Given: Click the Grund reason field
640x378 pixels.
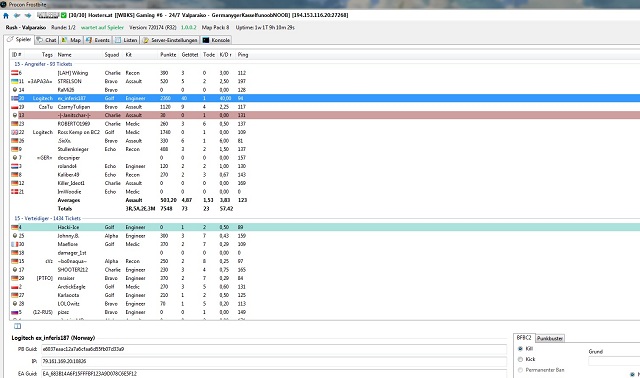Looking at the screenshot, I should pos(614,361).
